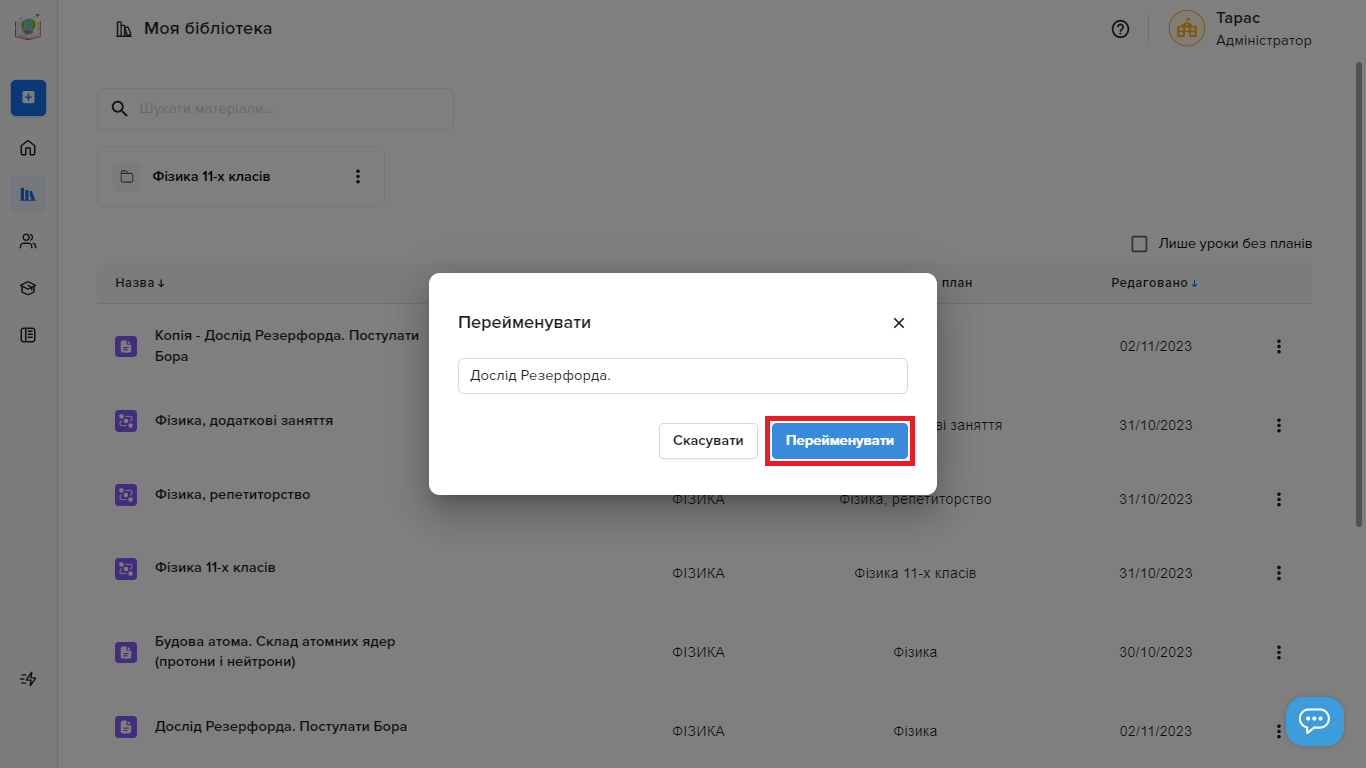Open the library books icon in sidebar
The image size is (1366, 768).
(28, 194)
